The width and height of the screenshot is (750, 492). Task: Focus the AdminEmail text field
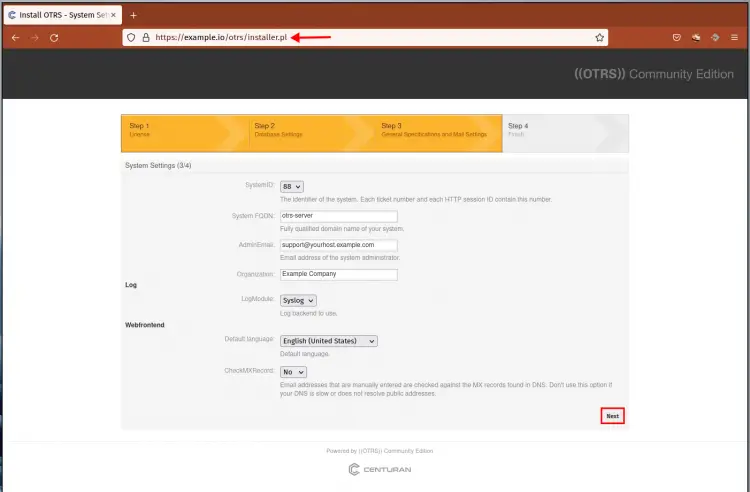click(339, 245)
